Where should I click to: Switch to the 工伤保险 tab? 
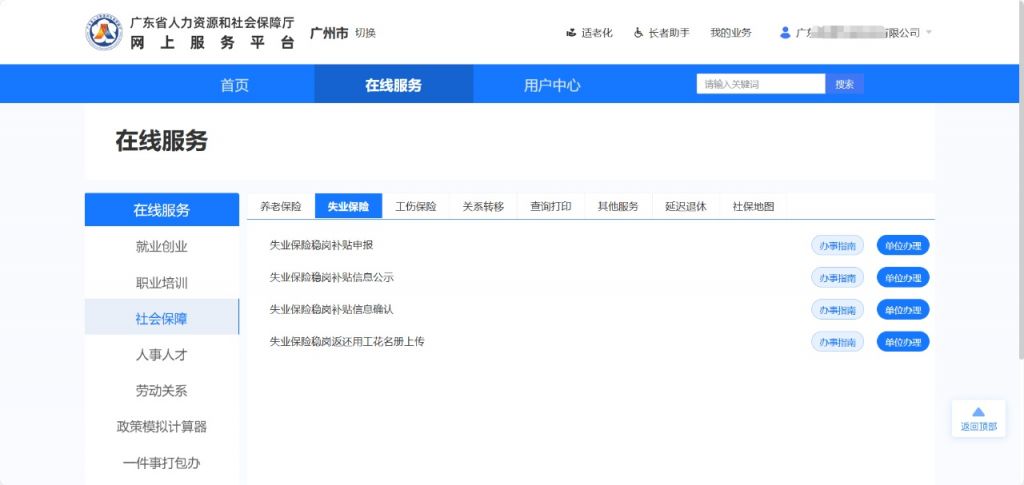(x=415, y=207)
